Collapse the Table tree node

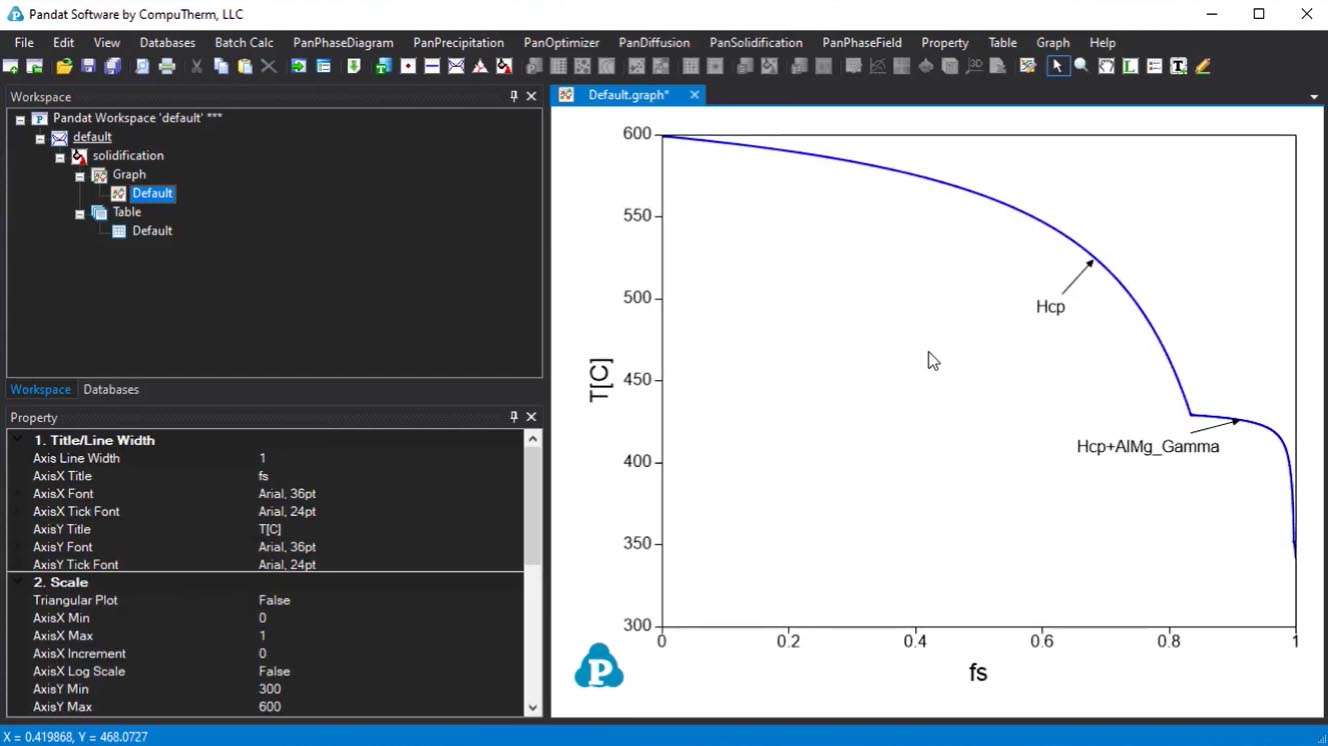tap(80, 214)
